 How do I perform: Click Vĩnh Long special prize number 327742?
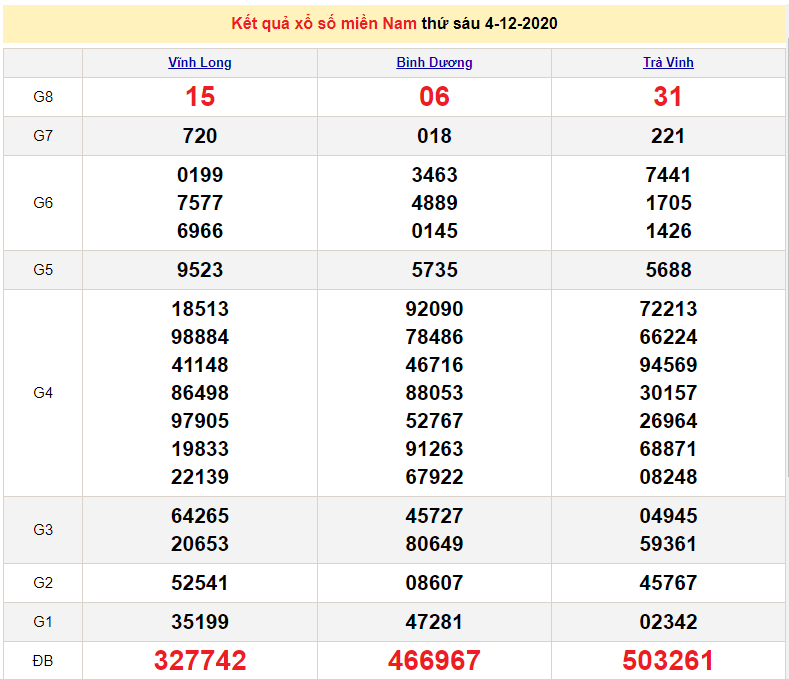(x=200, y=661)
